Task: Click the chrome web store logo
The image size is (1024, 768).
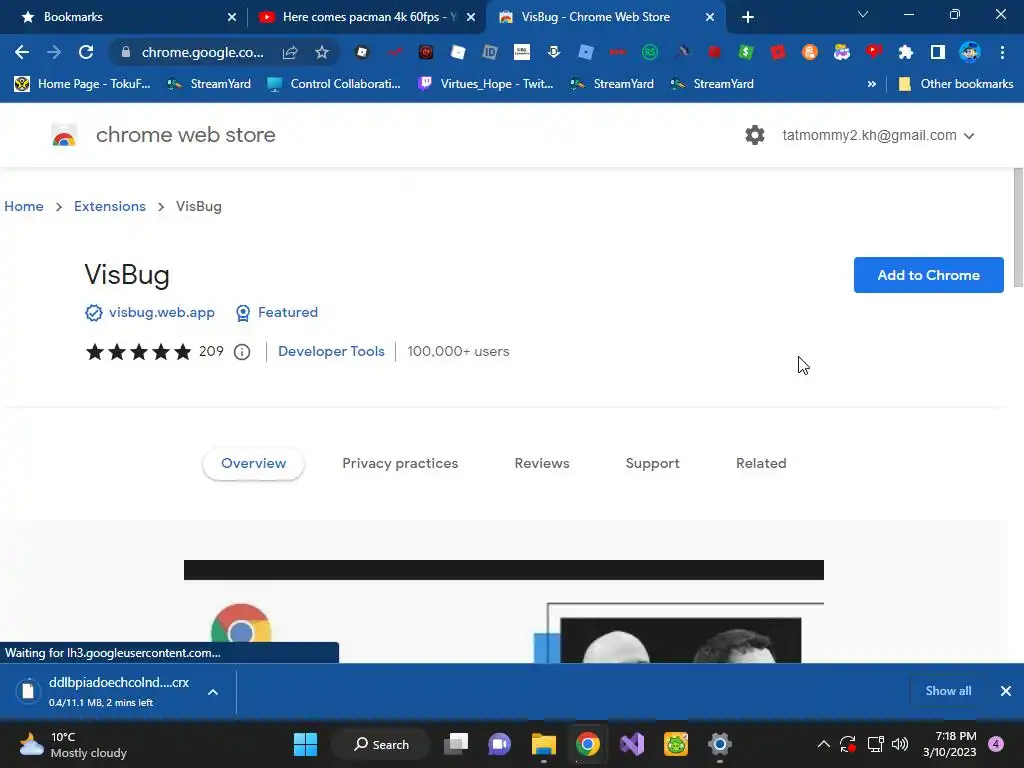Action: (x=64, y=135)
